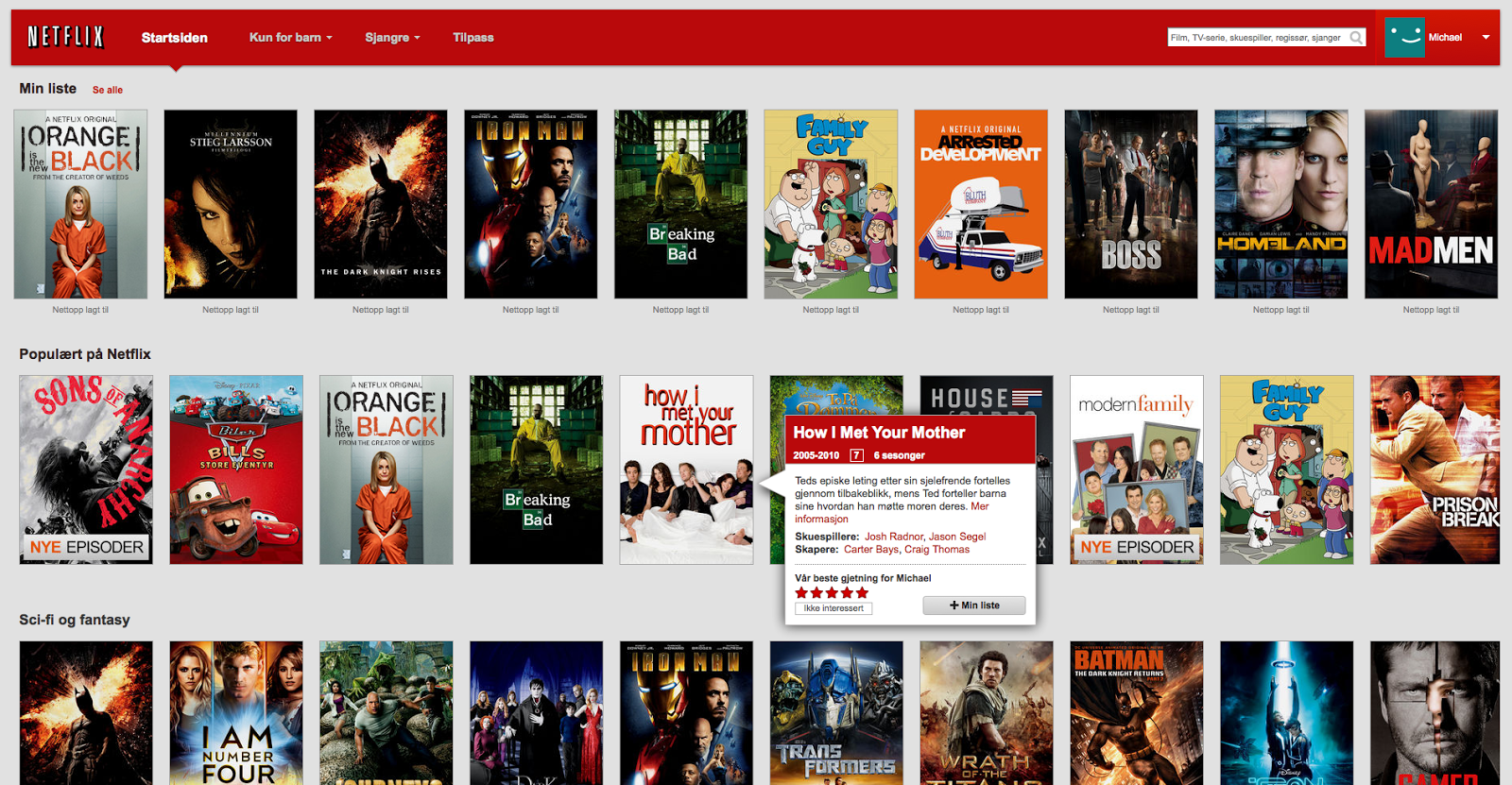Rate three stars on middle star
Viewport: 1512px width, 785px height.
tap(832, 593)
